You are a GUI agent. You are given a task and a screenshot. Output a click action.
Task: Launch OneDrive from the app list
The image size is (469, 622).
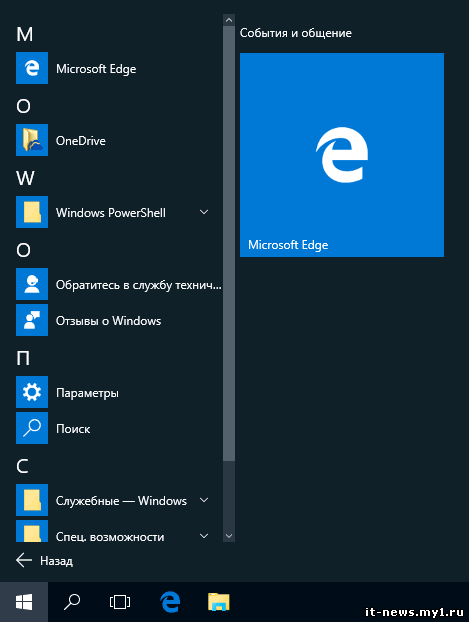(115, 140)
